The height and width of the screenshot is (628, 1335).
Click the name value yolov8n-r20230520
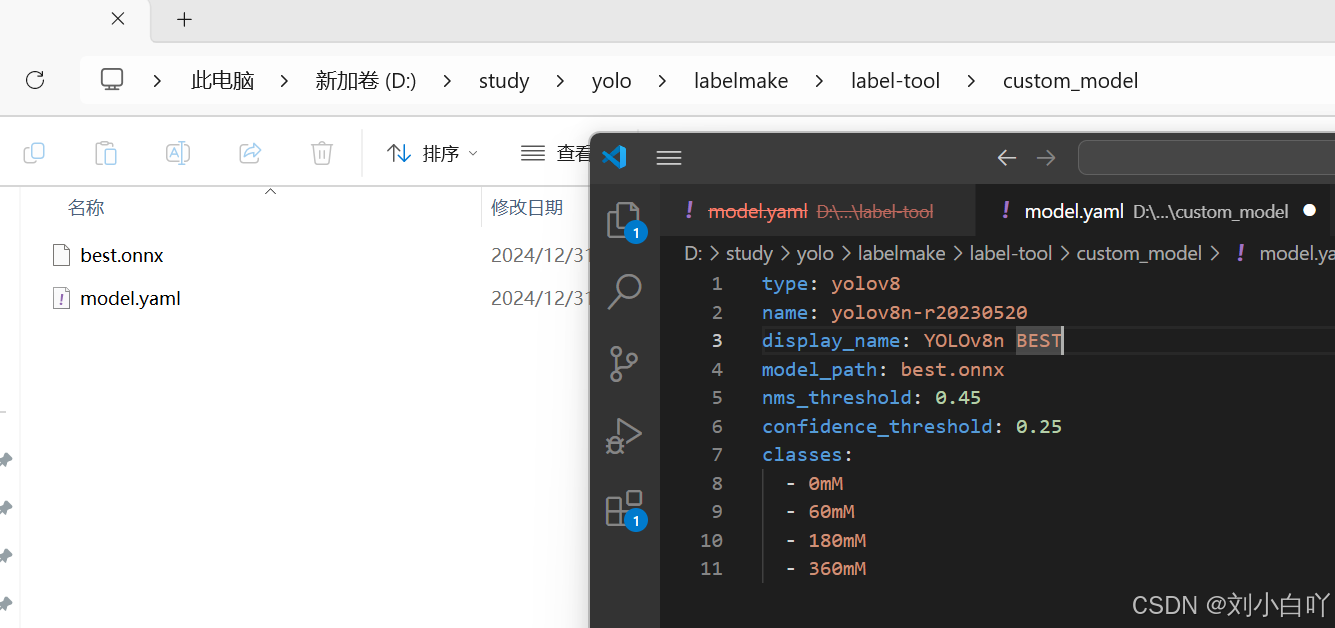[929, 313]
